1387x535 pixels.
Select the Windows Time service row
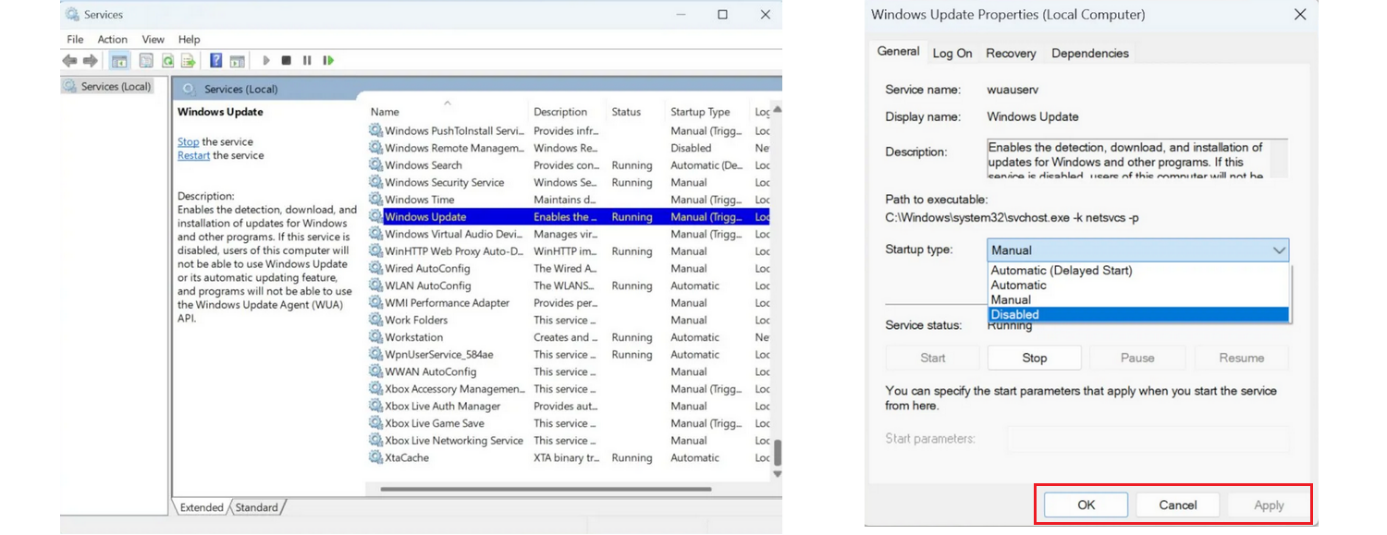coord(419,200)
